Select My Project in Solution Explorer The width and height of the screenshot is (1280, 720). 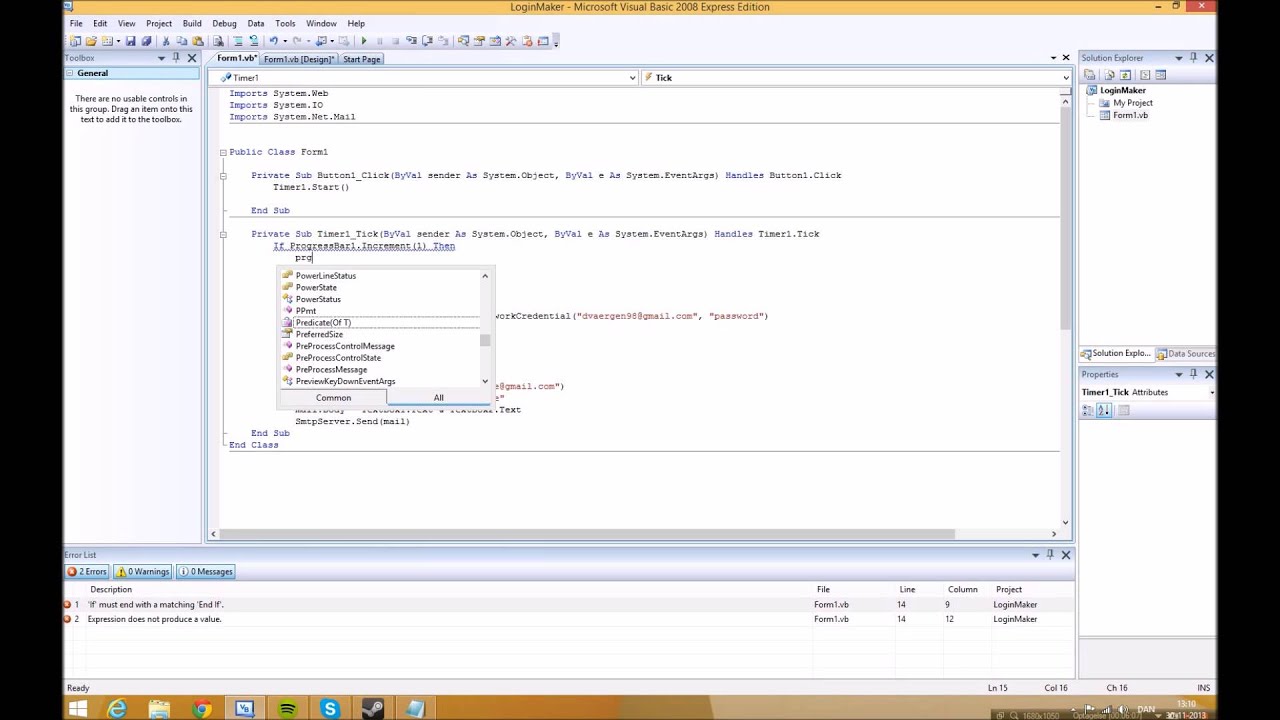(1132, 103)
